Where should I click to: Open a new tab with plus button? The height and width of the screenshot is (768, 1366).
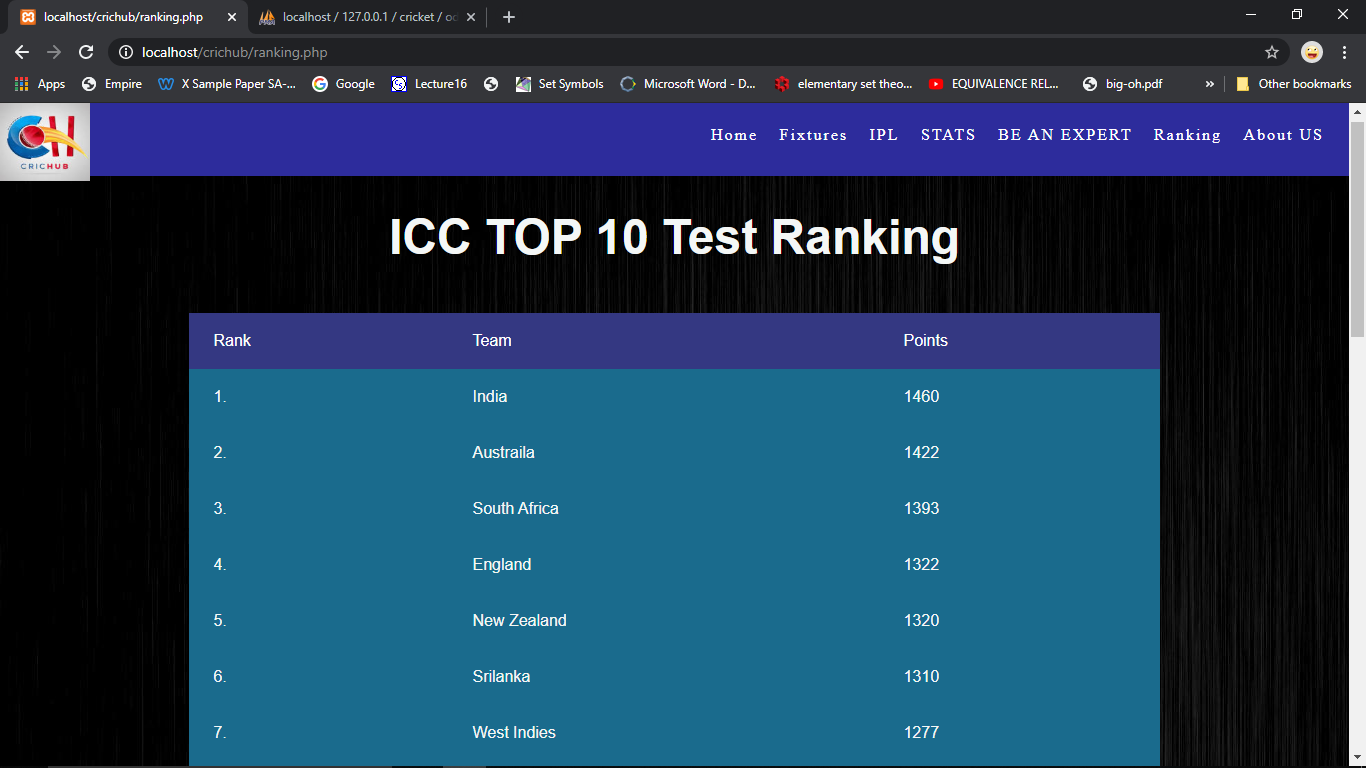click(508, 17)
